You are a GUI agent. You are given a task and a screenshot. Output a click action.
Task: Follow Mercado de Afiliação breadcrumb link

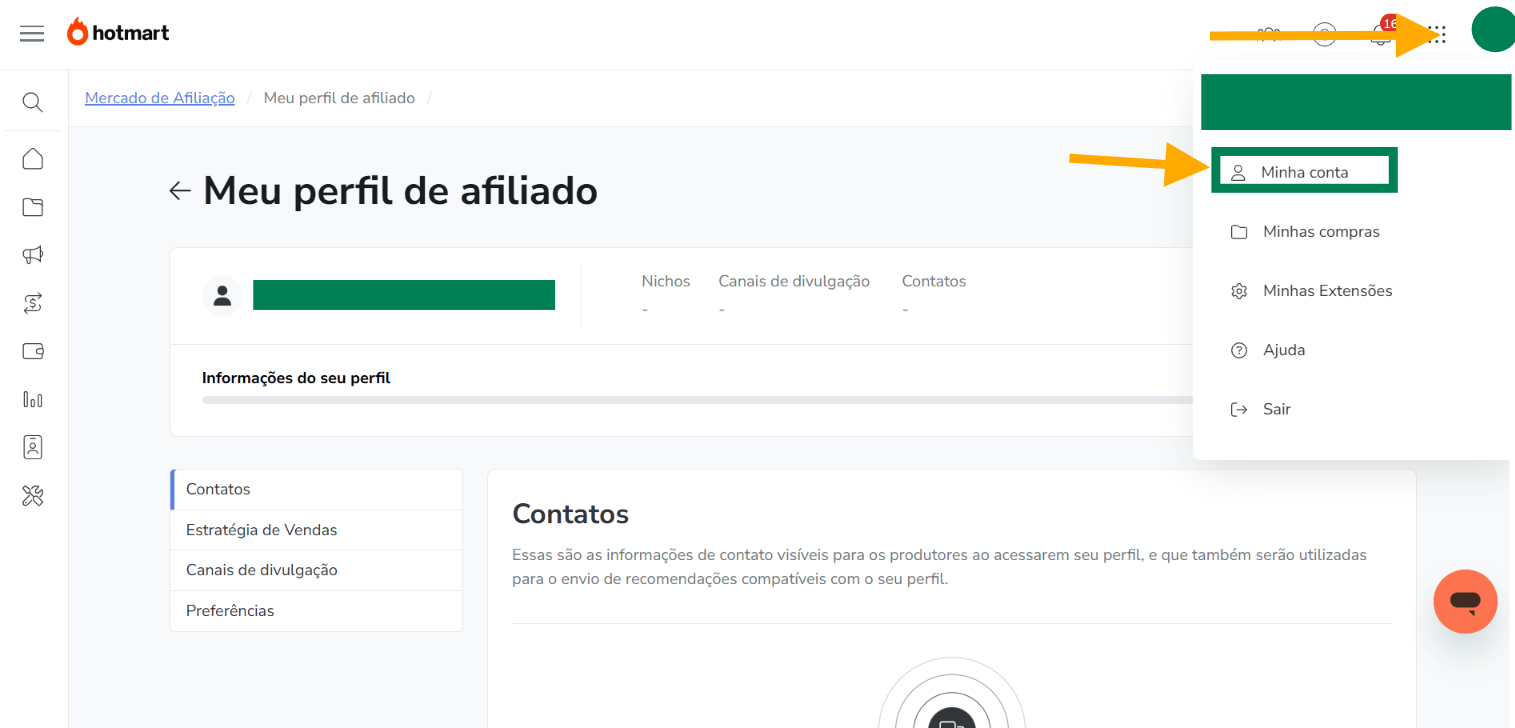pyautogui.click(x=160, y=98)
